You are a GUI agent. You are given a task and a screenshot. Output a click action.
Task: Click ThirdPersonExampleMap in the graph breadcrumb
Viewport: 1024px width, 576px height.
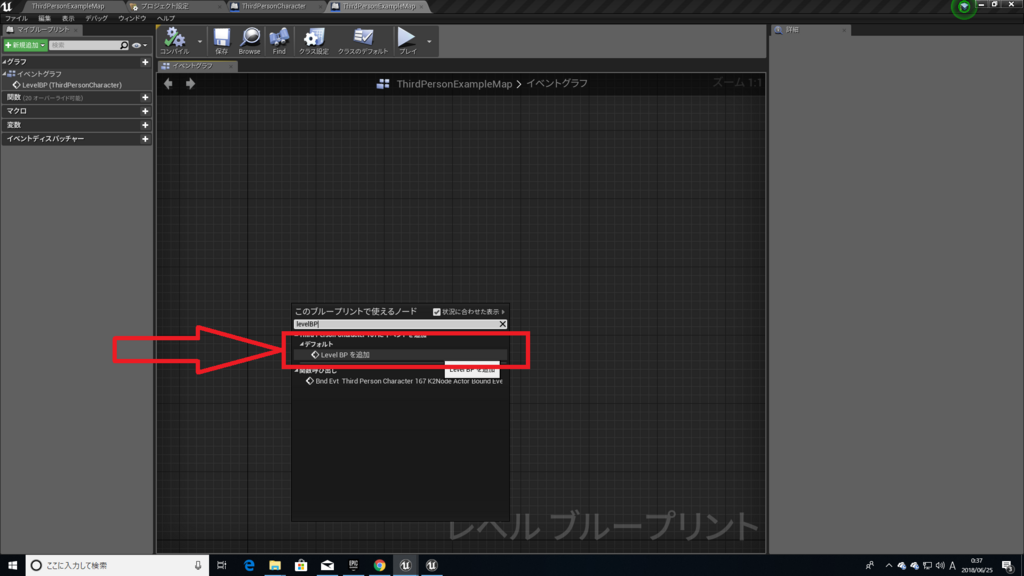tap(454, 84)
